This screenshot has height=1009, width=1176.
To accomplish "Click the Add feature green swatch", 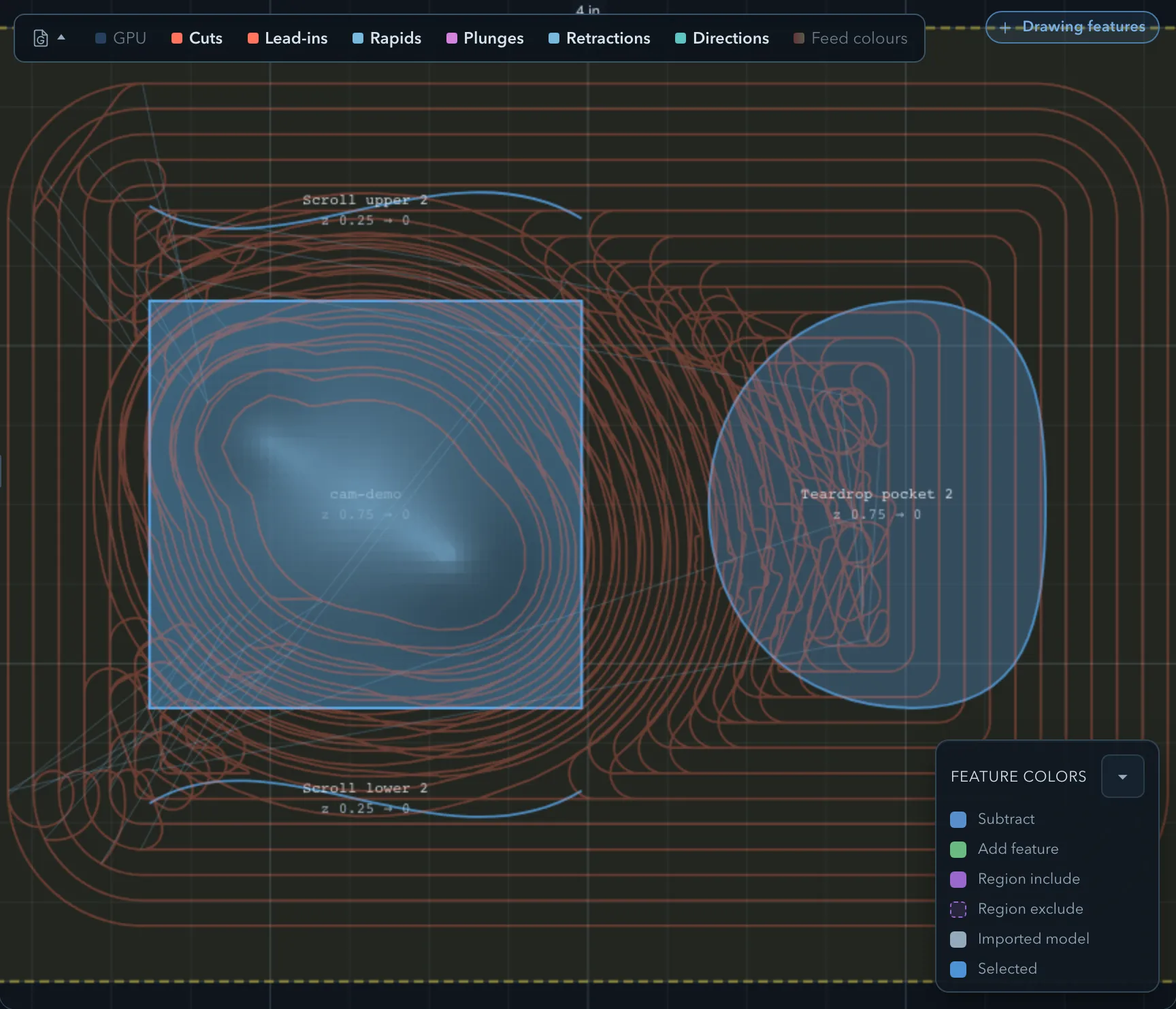I will pos(958,849).
